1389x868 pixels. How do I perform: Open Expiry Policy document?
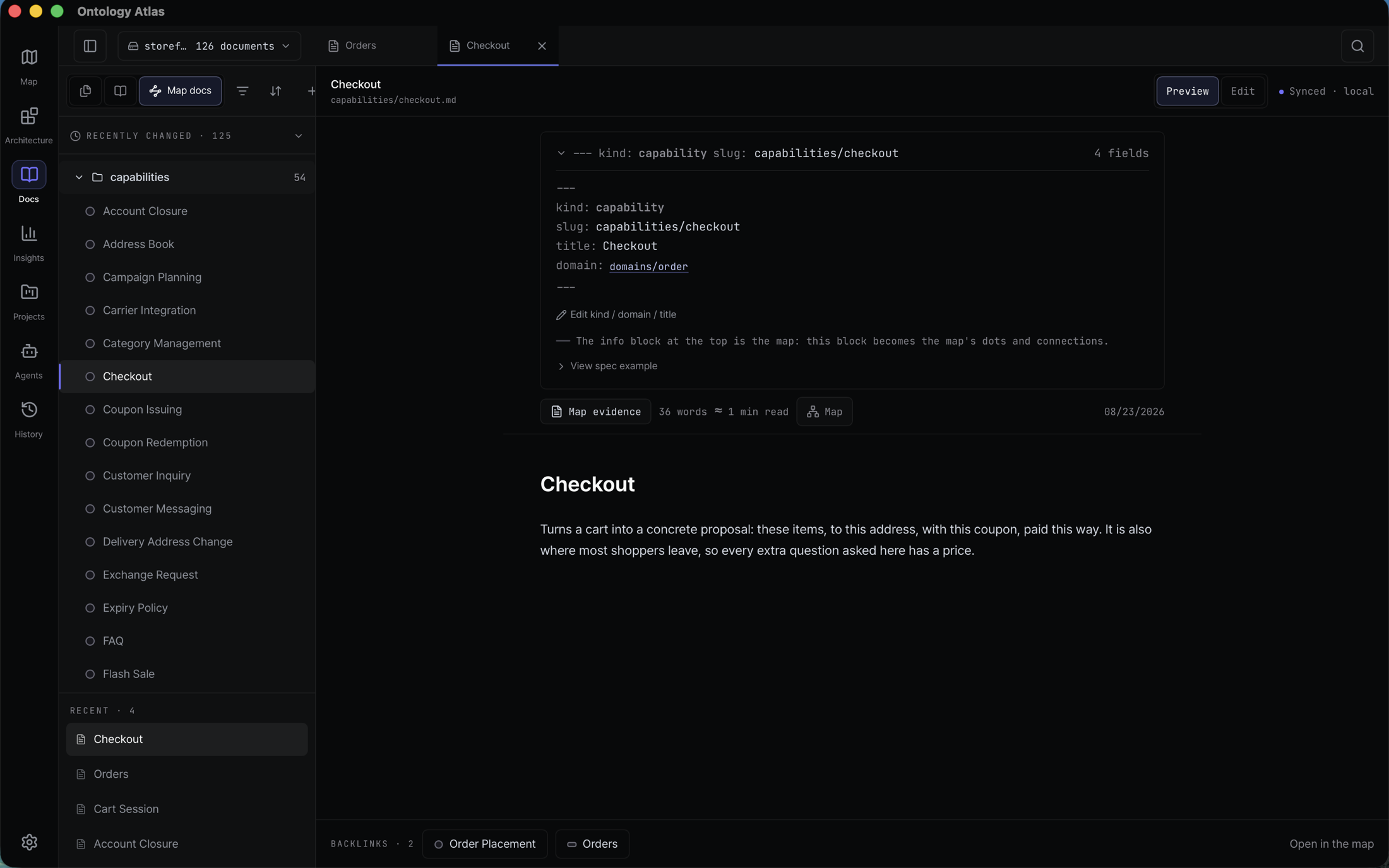tap(188, 608)
